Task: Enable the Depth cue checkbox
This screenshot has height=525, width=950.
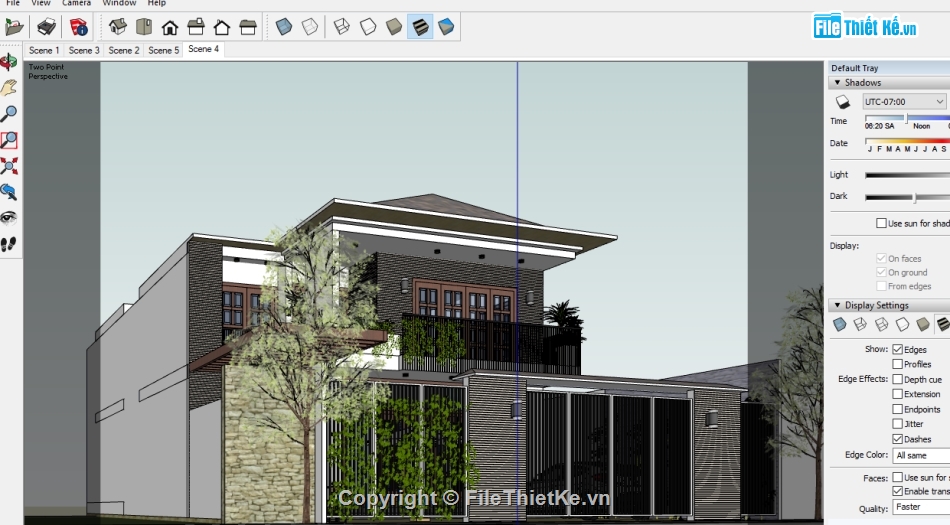Action: click(897, 379)
